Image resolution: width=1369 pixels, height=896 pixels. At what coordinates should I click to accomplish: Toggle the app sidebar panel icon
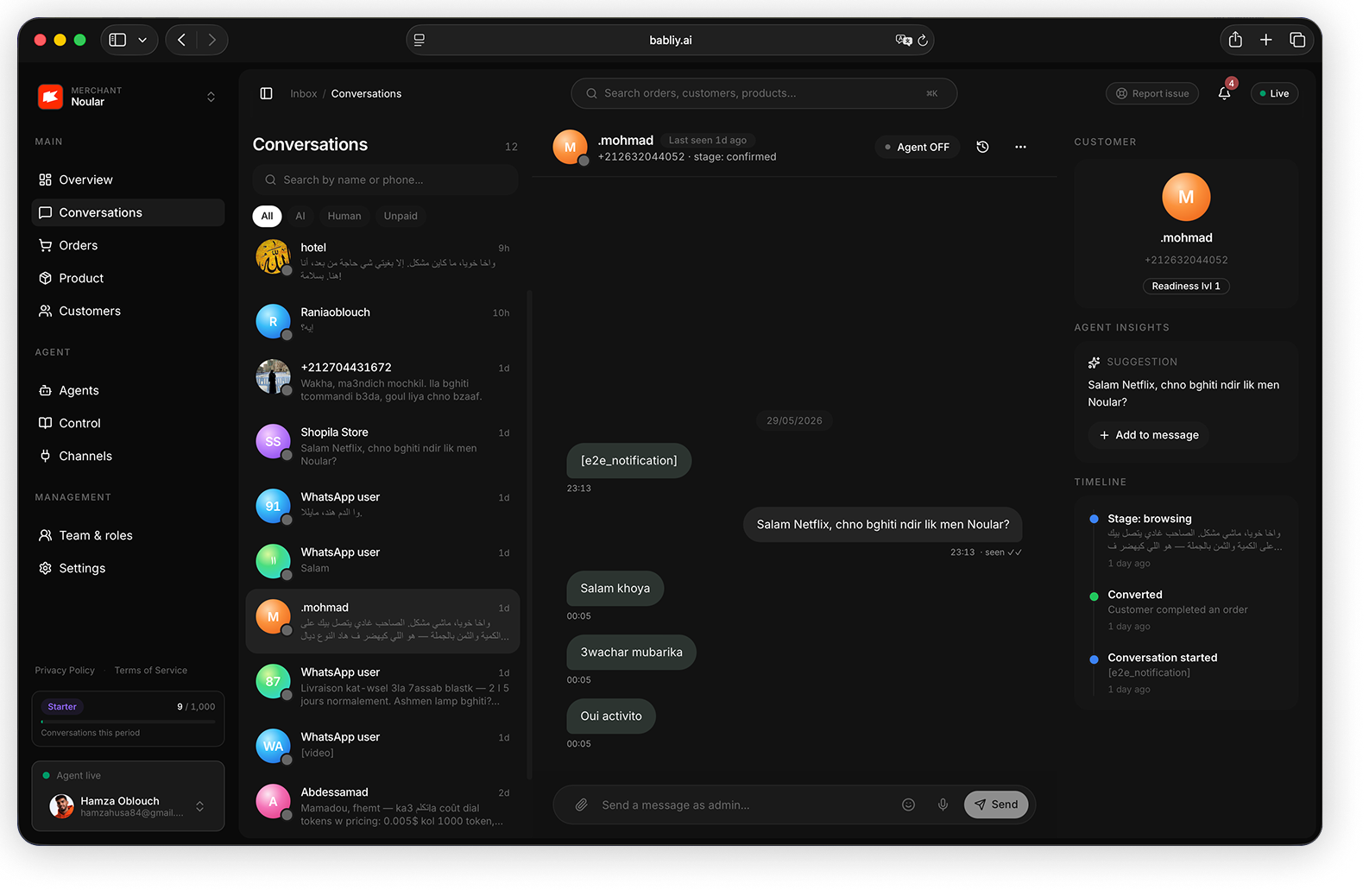pyautogui.click(x=267, y=93)
